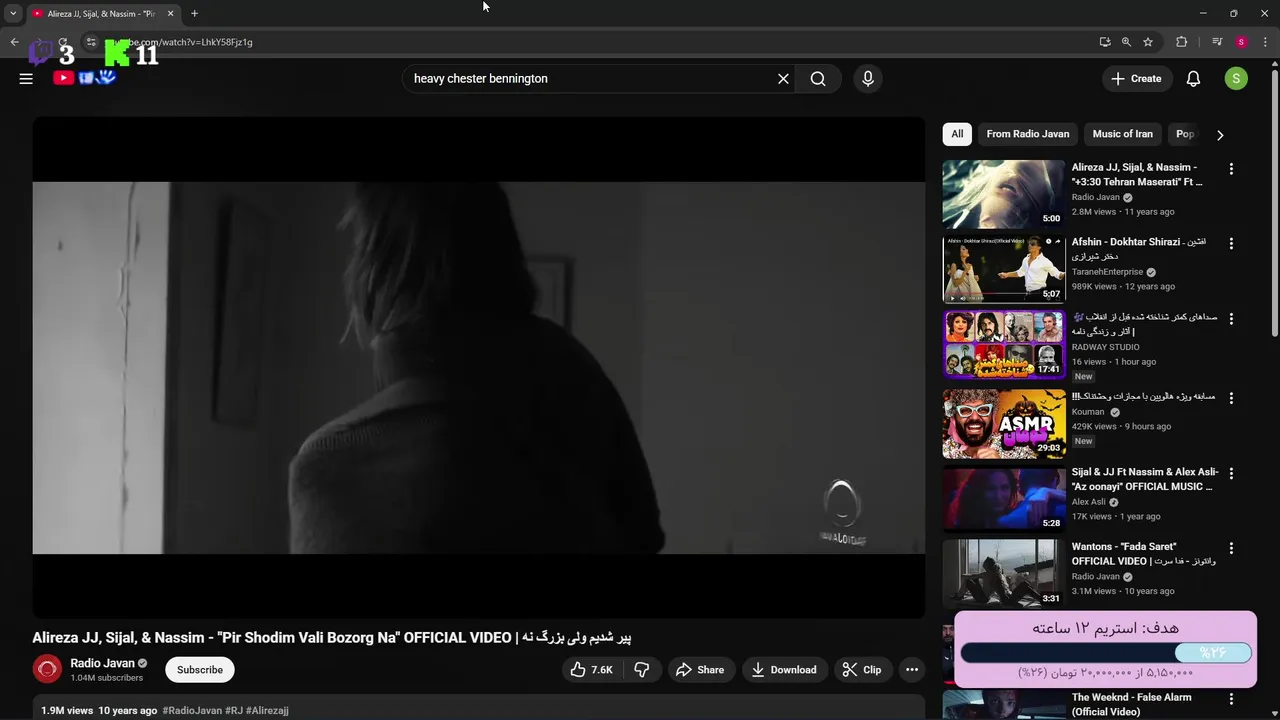Open Radio Javan channel name link
This screenshot has height=720, width=1280.
coord(102,663)
